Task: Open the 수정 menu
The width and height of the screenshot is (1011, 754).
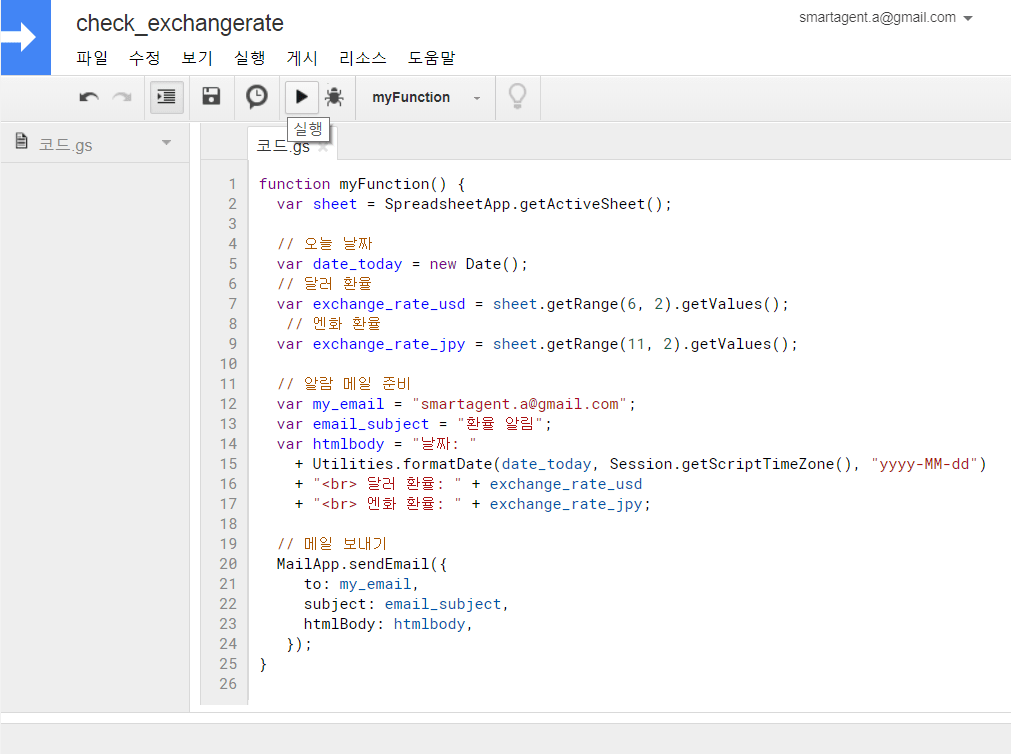Action: [144, 58]
